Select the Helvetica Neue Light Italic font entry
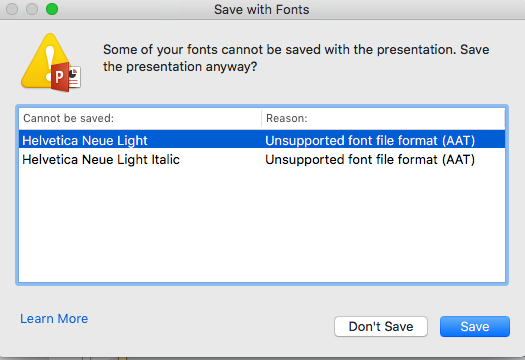The image size is (525, 360). pos(101,159)
